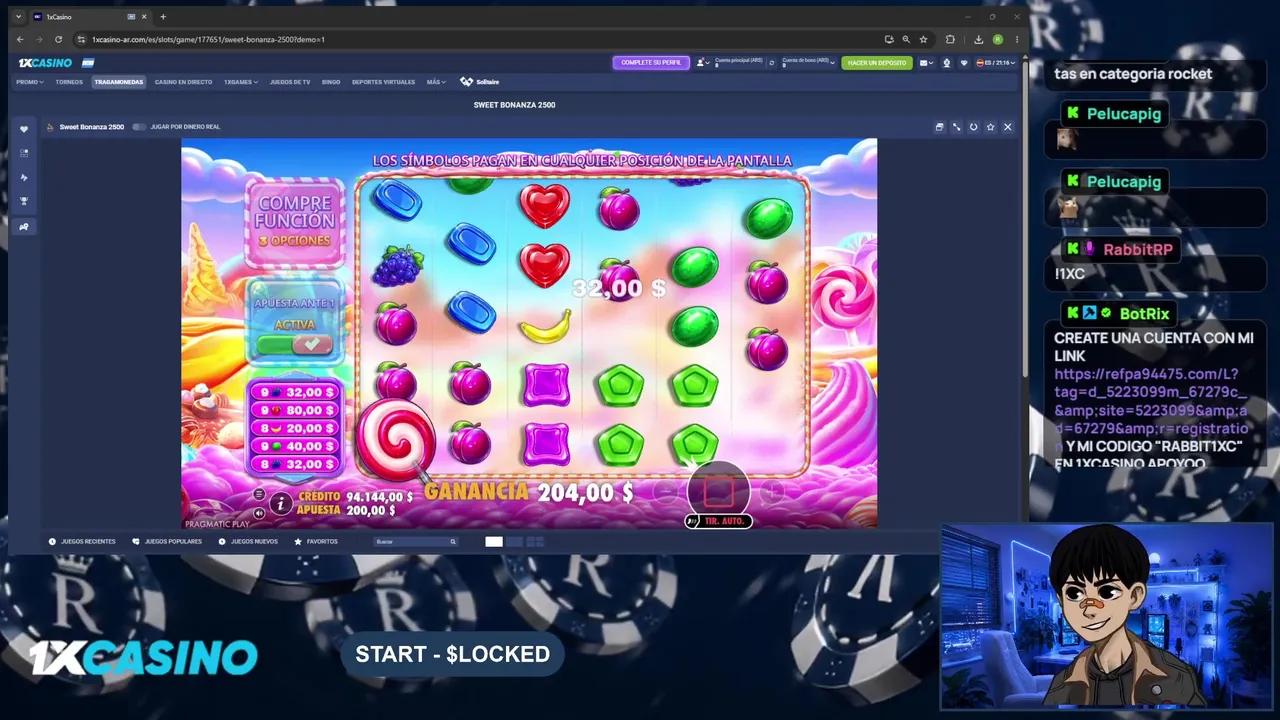Open FAVORITOS tab below the game

coord(316,542)
